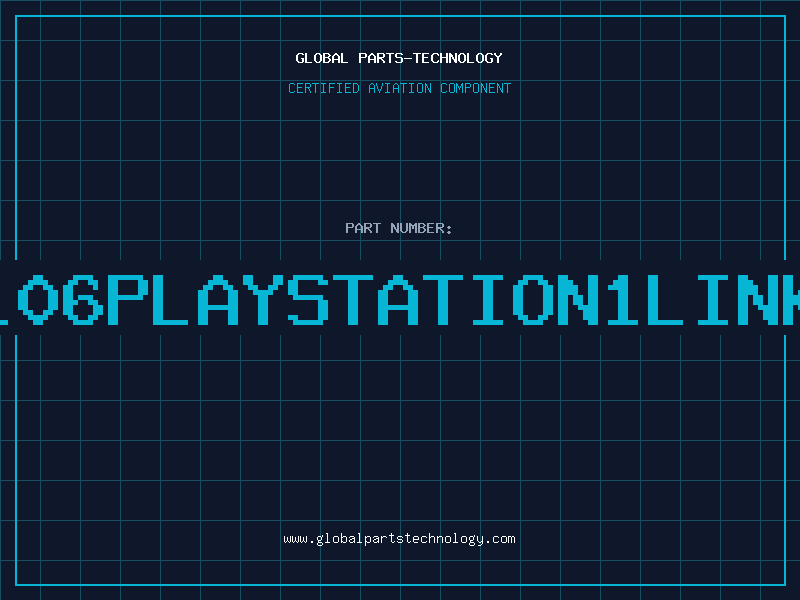Screen dimensions: 800x600
Task: Click the word PARTS in the heading
Action: [x=379, y=58]
